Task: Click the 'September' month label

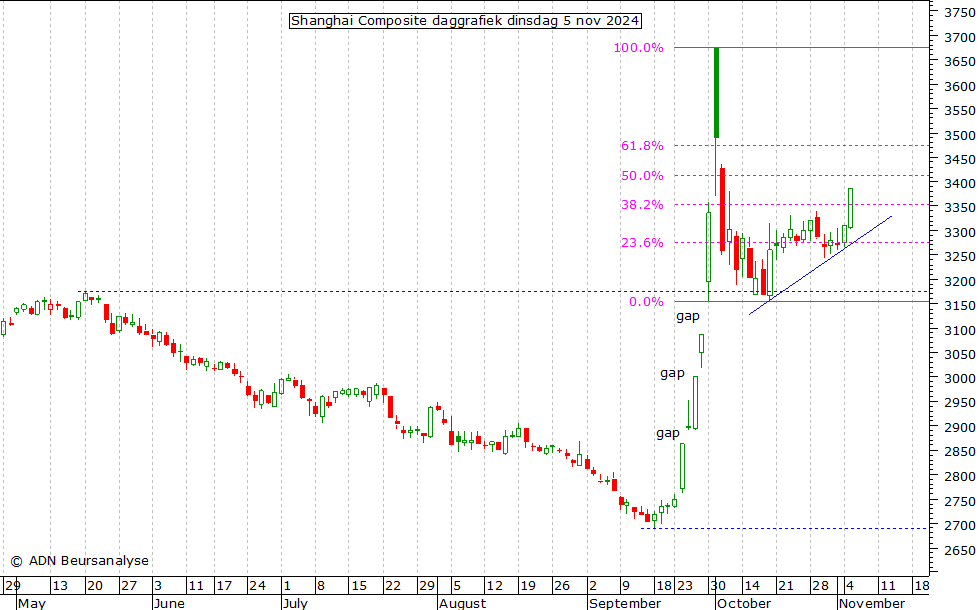Action: coord(625,603)
